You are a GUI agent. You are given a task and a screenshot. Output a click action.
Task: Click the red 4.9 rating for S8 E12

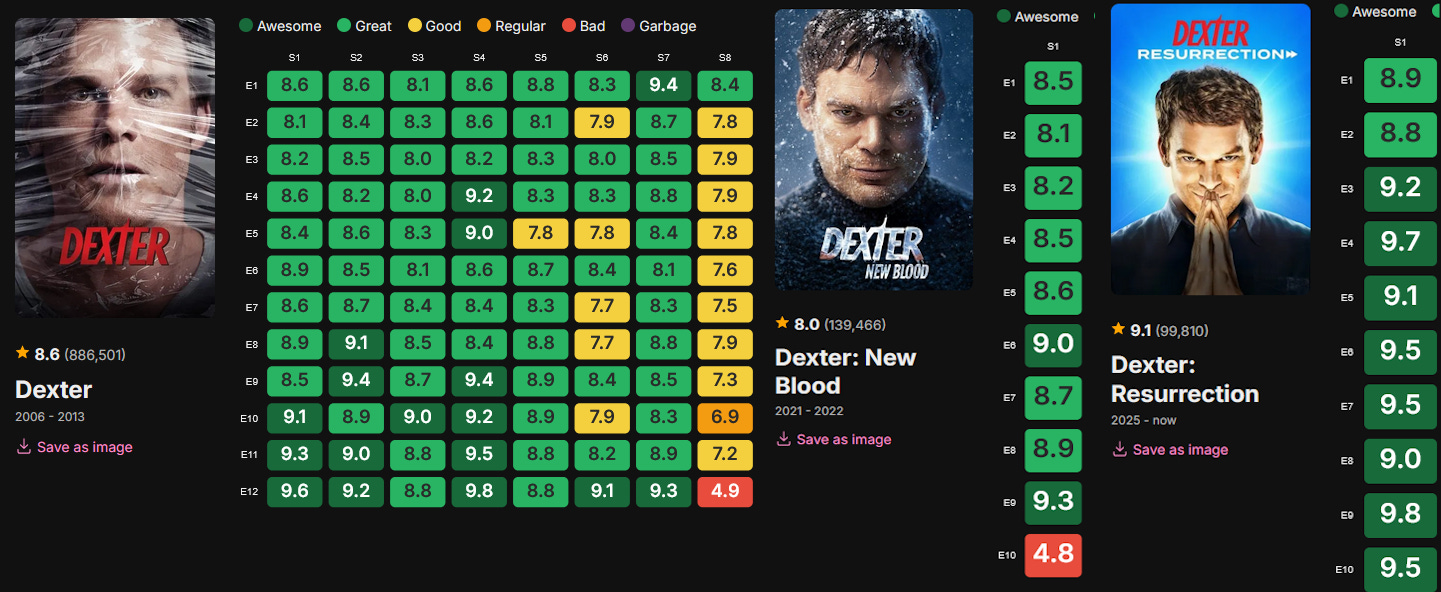[x=725, y=492]
